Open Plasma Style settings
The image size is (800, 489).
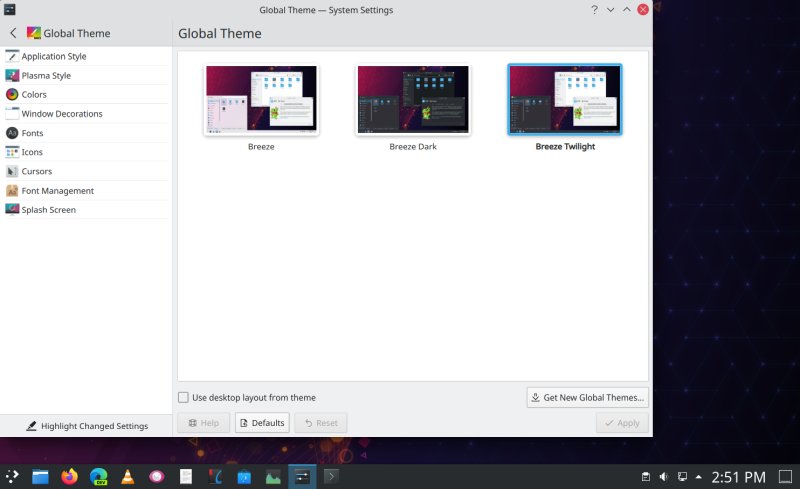click(x=46, y=75)
